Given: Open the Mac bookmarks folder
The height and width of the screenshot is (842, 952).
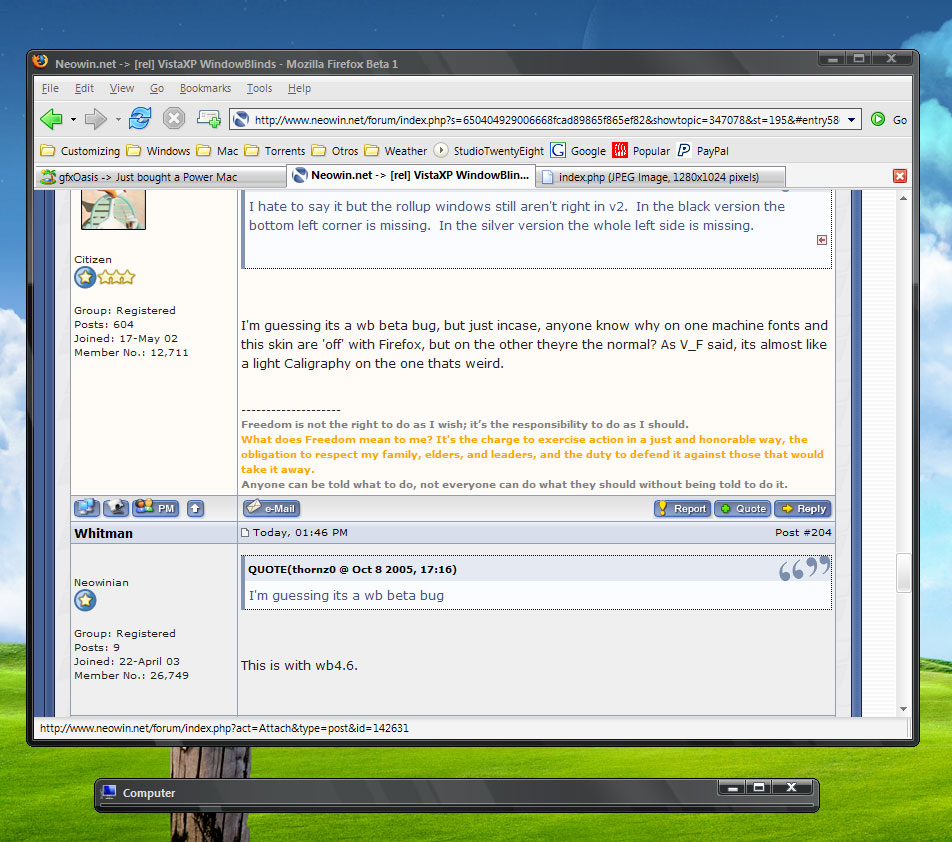Looking at the screenshot, I should (x=217, y=151).
